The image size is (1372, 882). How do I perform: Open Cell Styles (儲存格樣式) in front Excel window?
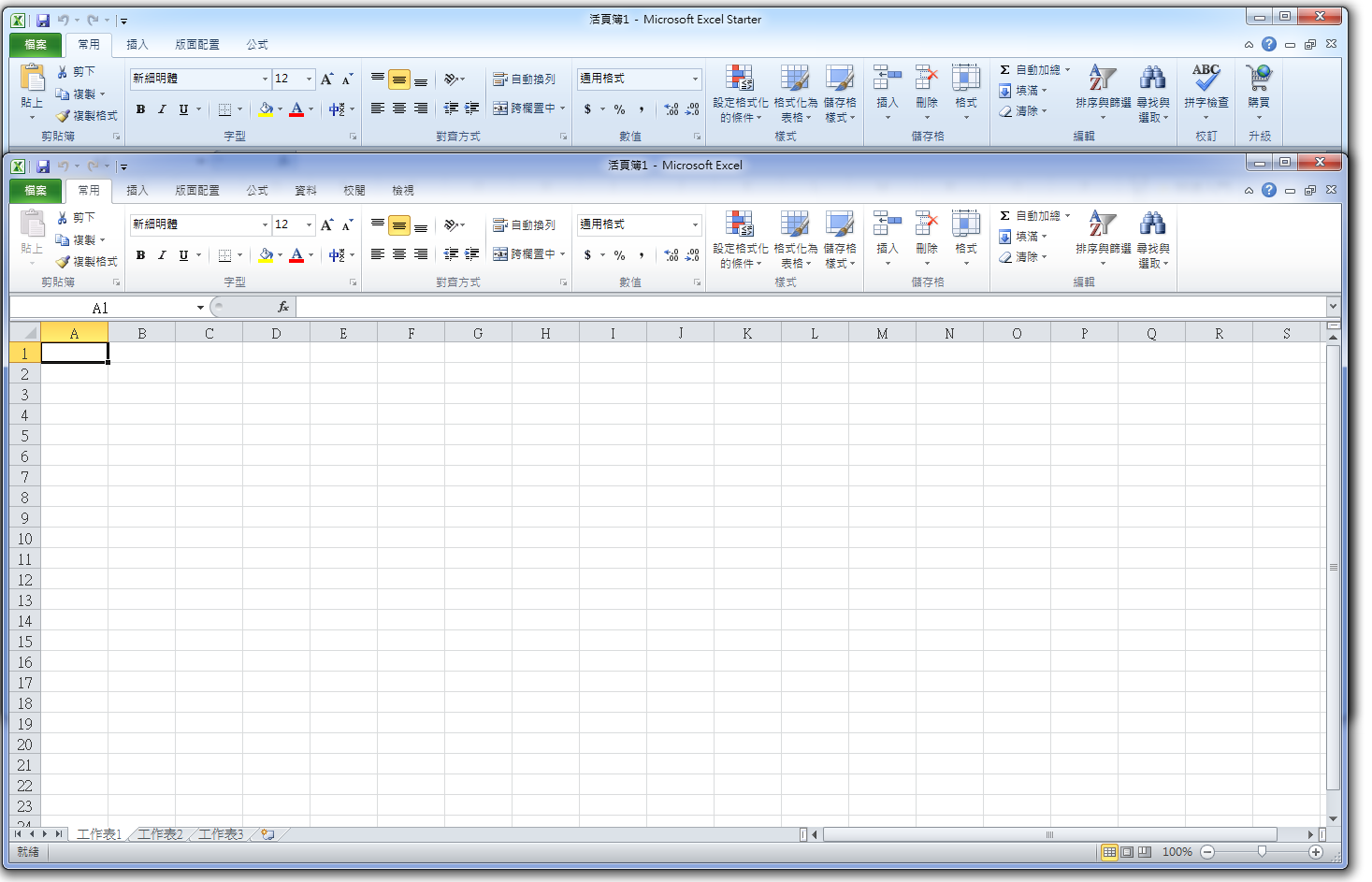[x=840, y=239]
